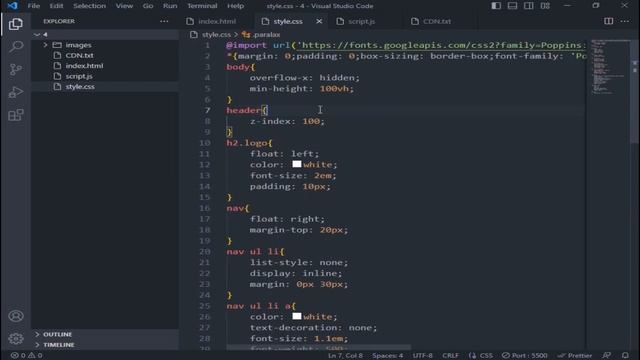Open the Explorer view in activity bar
This screenshot has width=640, height=360.
tap(16, 24)
